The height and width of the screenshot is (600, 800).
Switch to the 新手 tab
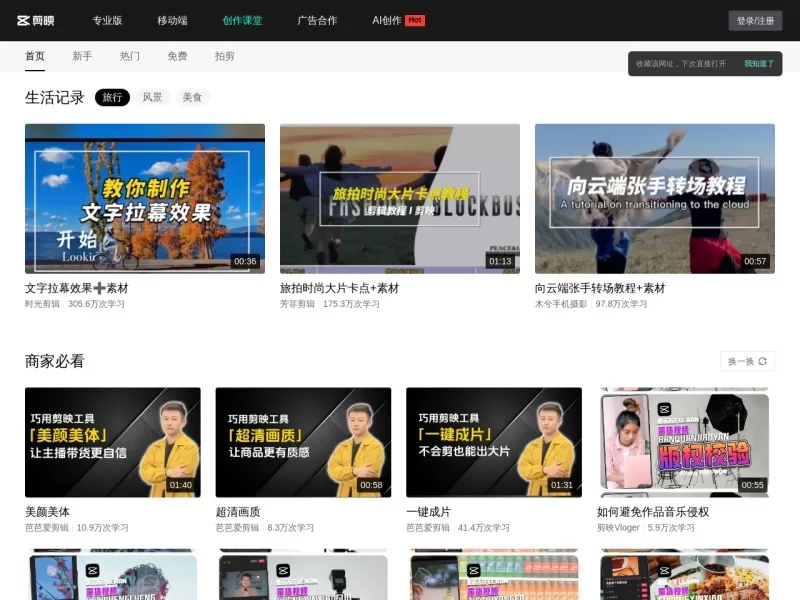tap(83, 57)
